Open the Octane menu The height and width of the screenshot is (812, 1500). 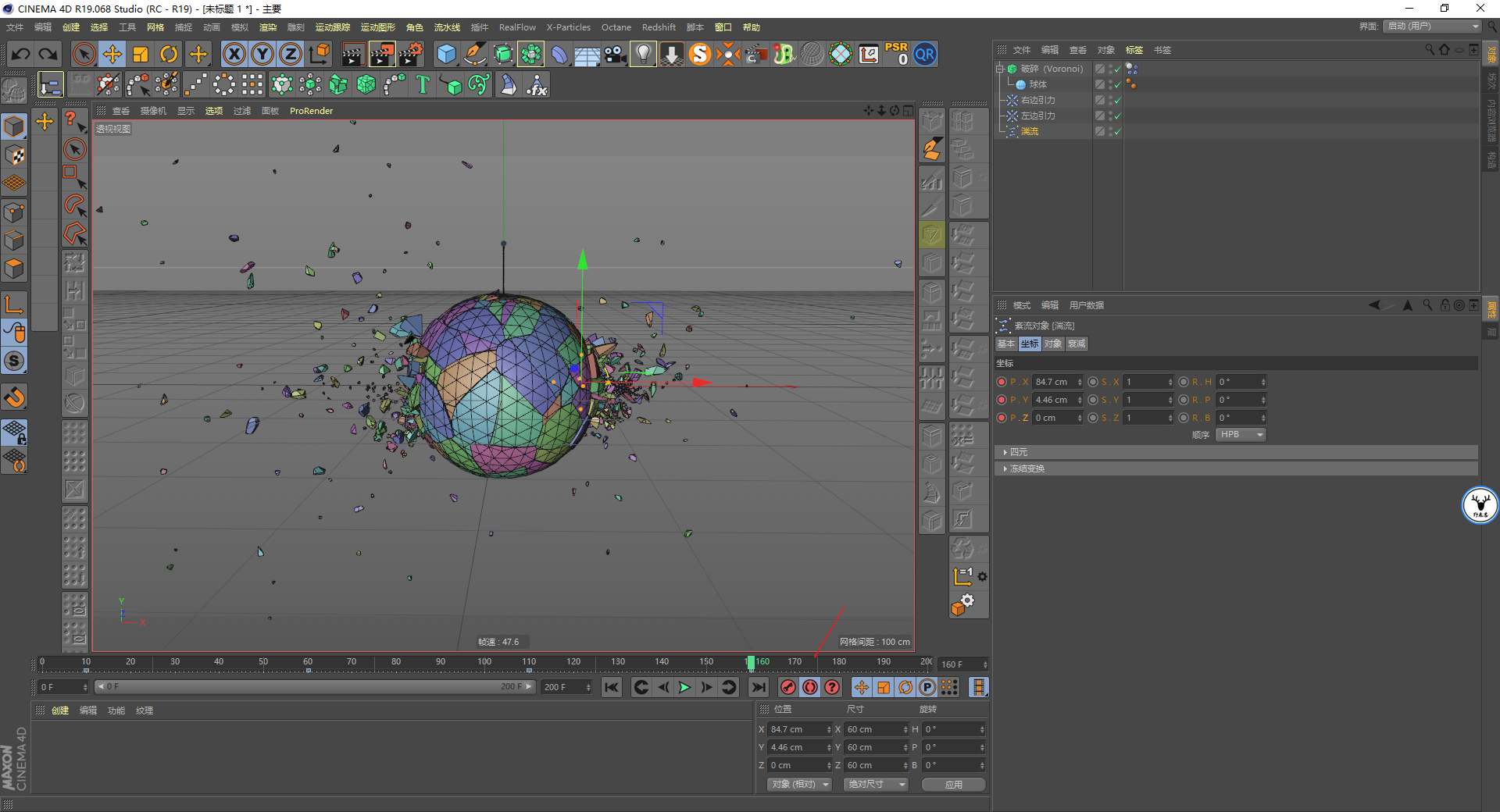click(x=616, y=27)
